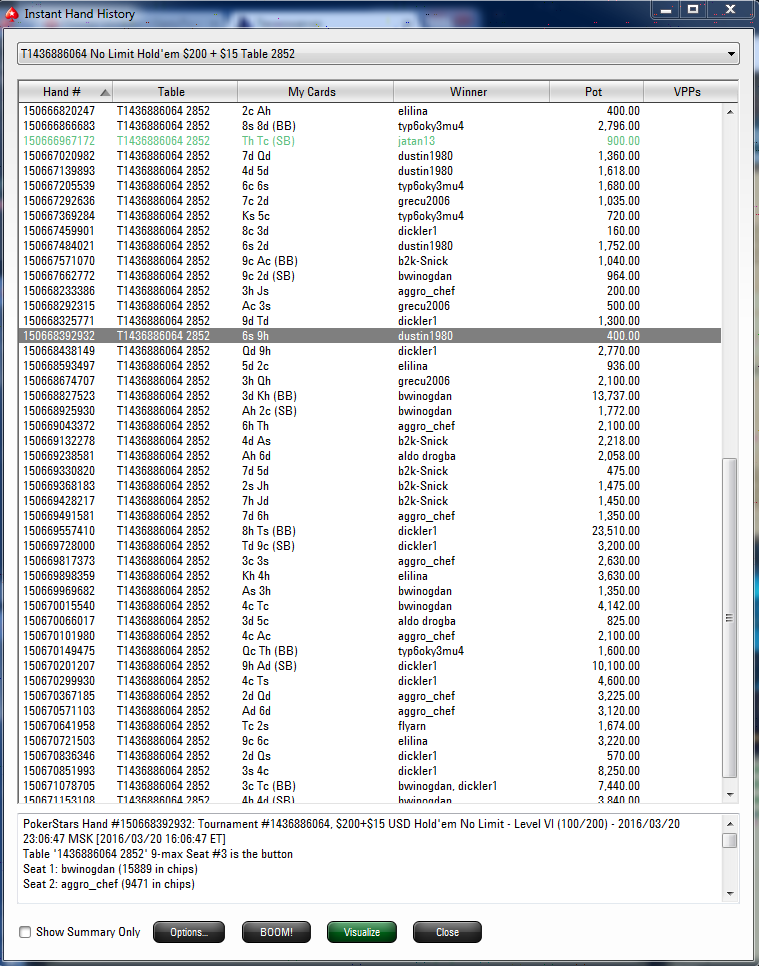This screenshot has height=966, width=759.
Task: Select hand 150667205539 with 6c 6s
Action: (370, 186)
